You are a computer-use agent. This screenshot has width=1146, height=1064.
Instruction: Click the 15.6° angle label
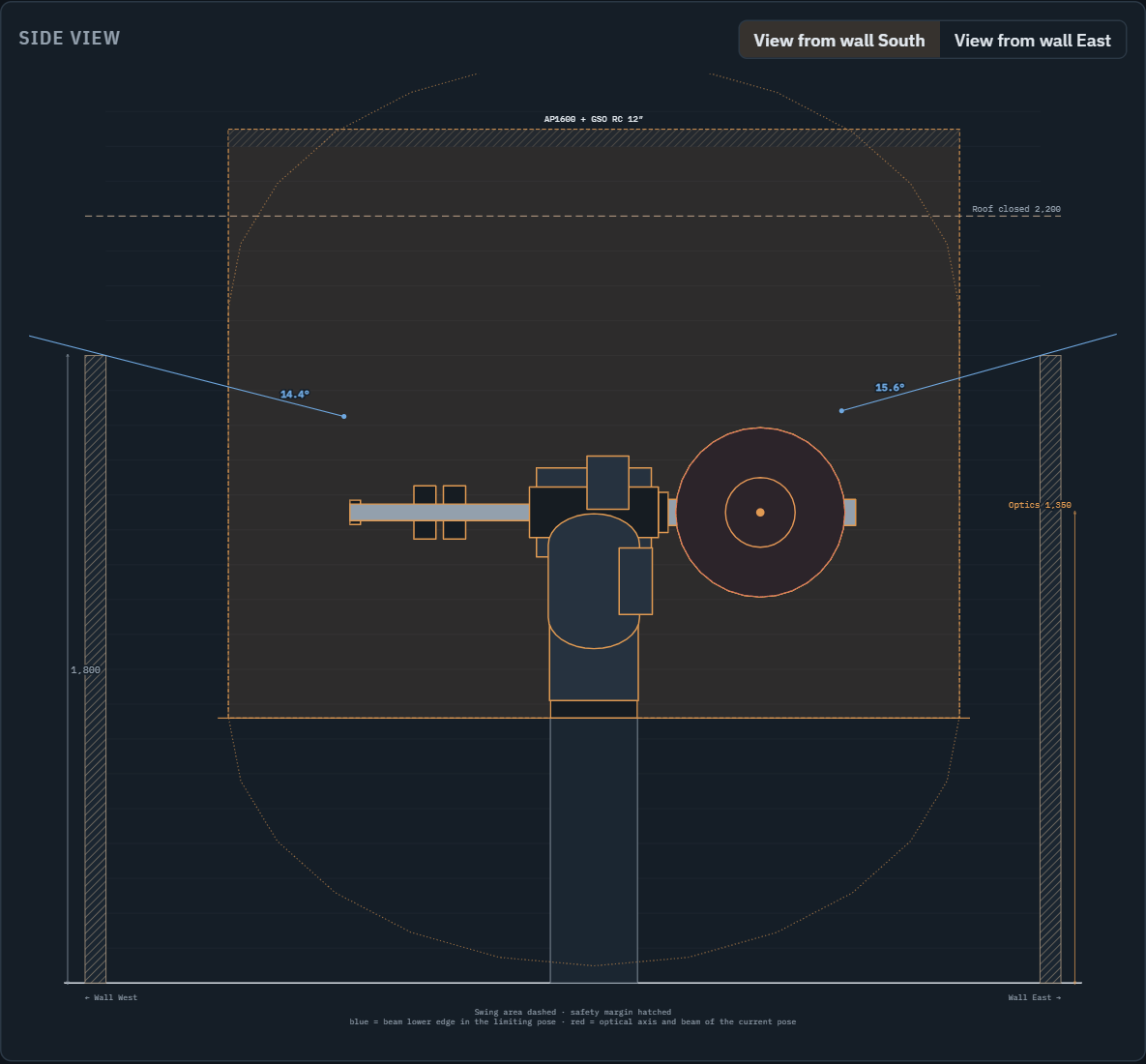pyautogui.click(x=890, y=388)
